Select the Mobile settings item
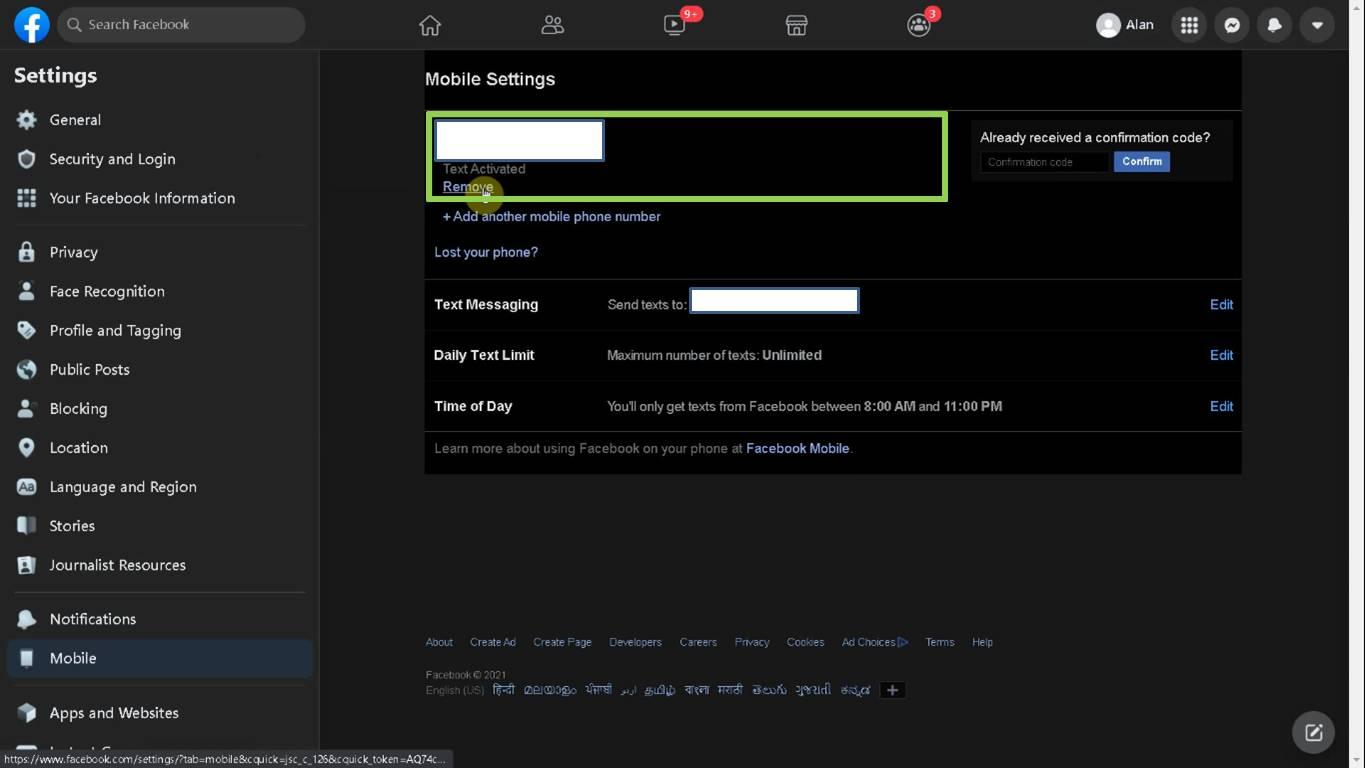 pyautogui.click(x=160, y=658)
